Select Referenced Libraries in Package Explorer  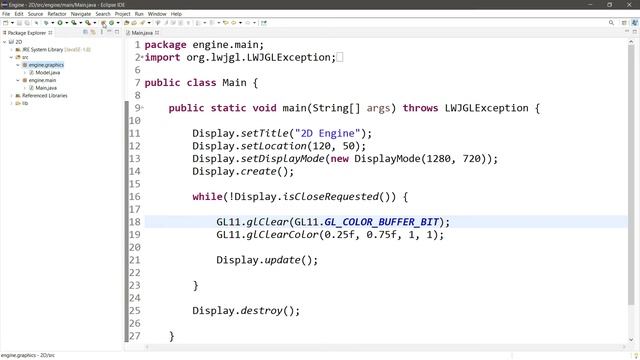click(x=44, y=96)
